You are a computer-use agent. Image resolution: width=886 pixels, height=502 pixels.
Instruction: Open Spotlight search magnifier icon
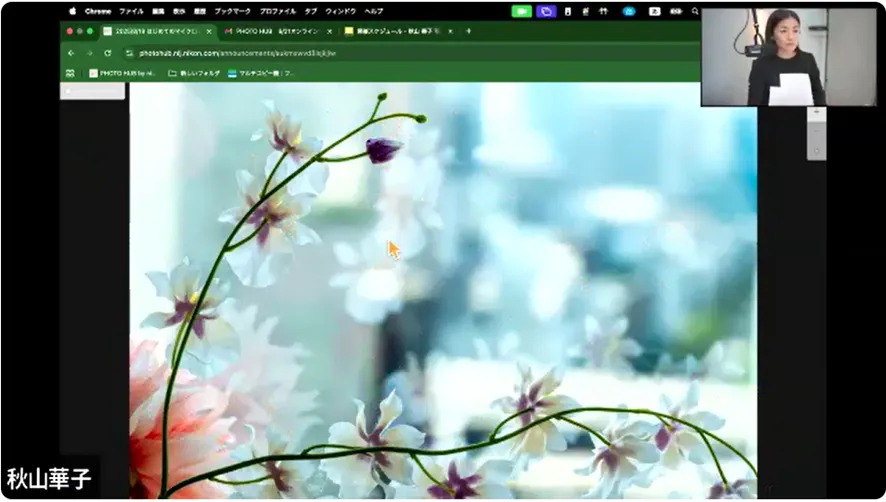(695, 11)
